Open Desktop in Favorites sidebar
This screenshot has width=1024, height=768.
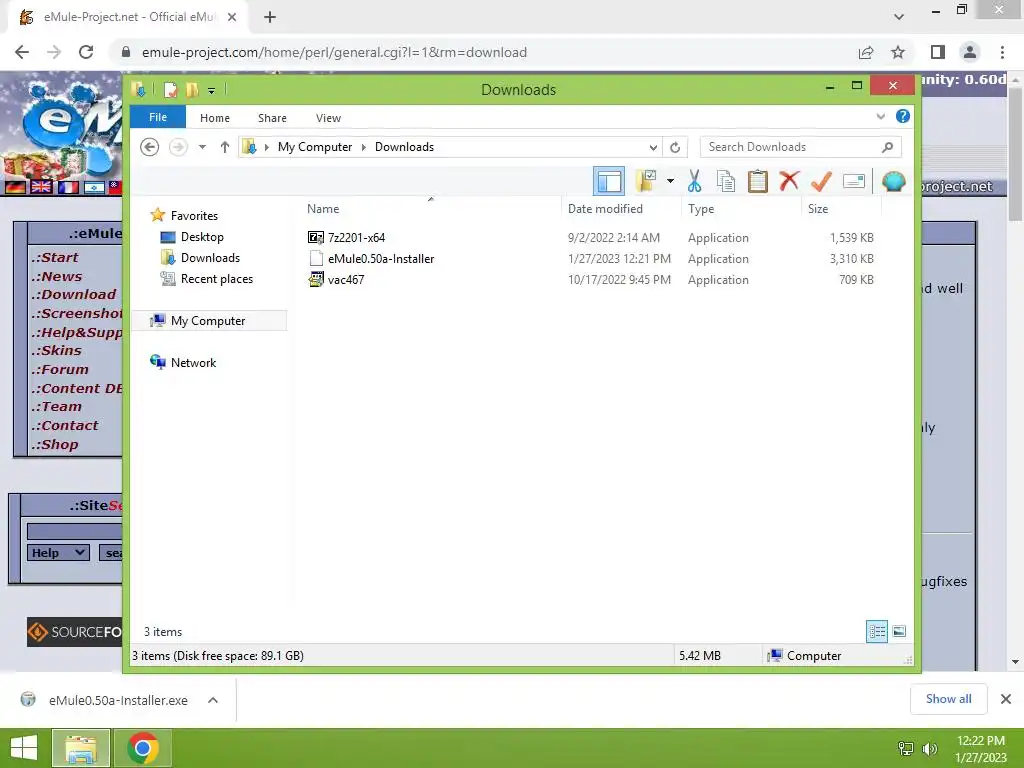(x=202, y=237)
